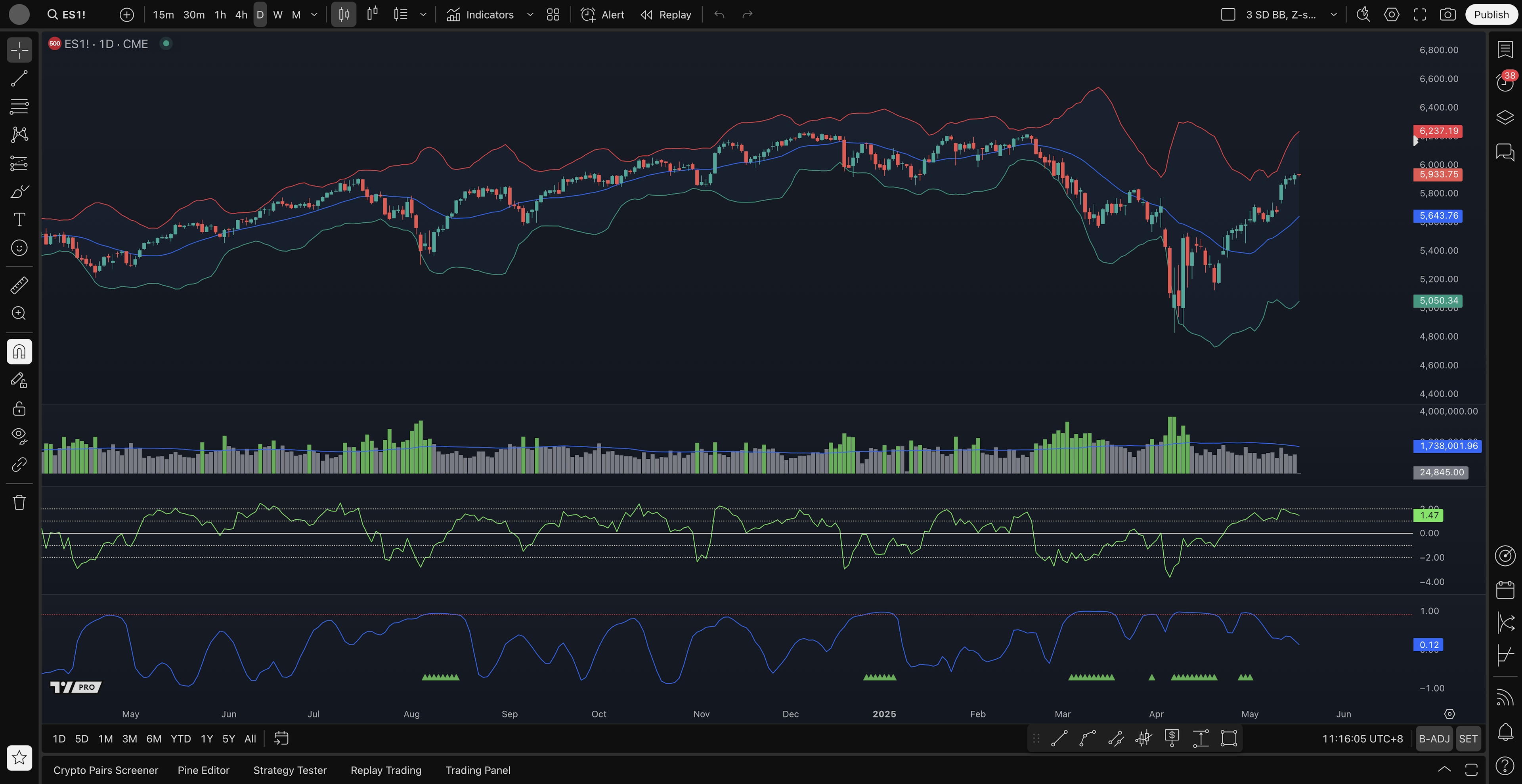Expand the timeframe interval dropdown arrow
This screenshot has width=1522, height=784.
pyautogui.click(x=314, y=15)
